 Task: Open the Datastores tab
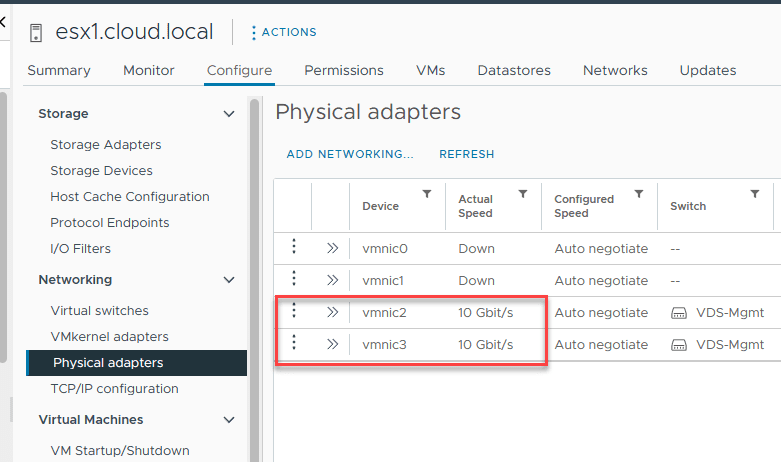coord(514,70)
